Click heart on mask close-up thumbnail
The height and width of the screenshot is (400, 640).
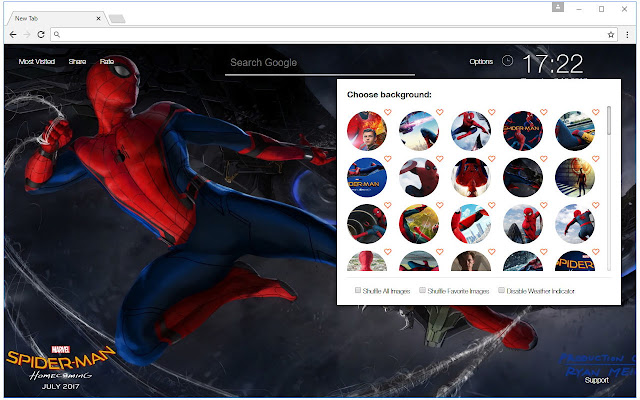click(440, 158)
